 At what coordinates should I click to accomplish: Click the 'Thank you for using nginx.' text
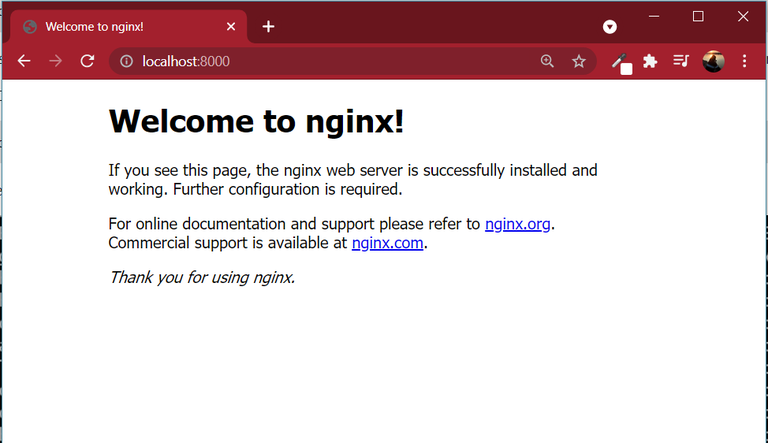coord(202,277)
